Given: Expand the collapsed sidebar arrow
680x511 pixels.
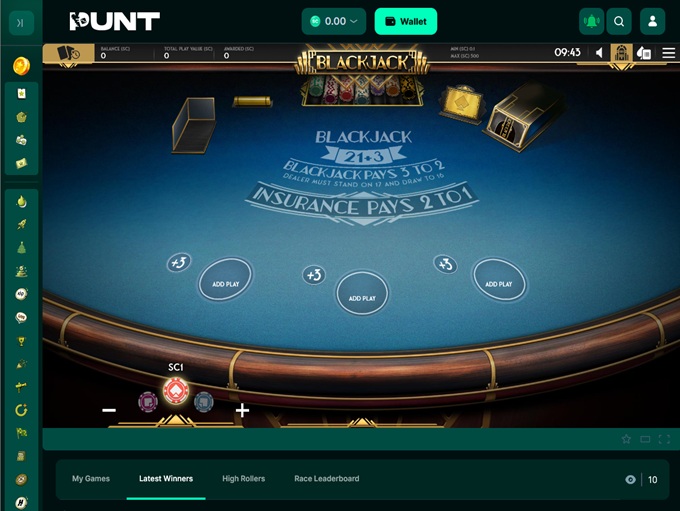Looking at the screenshot, I should tap(21, 23).
